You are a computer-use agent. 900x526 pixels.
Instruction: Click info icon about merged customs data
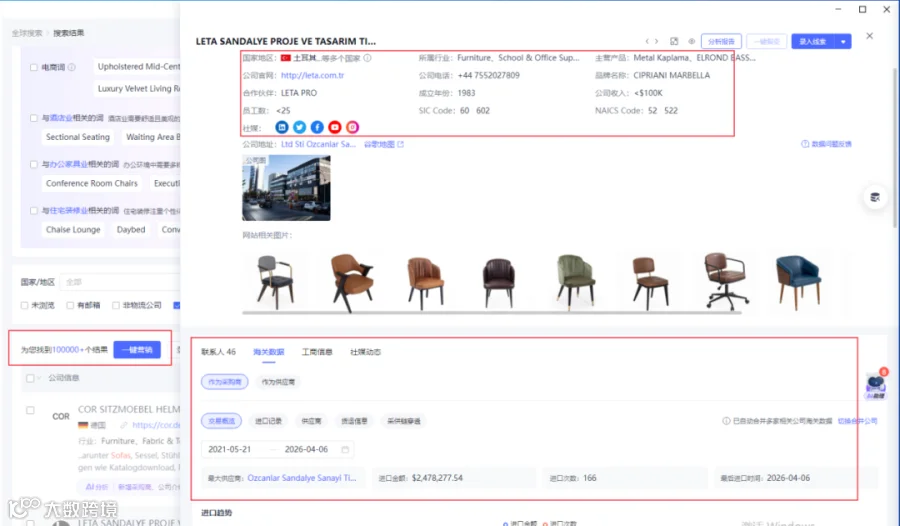pos(726,421)
